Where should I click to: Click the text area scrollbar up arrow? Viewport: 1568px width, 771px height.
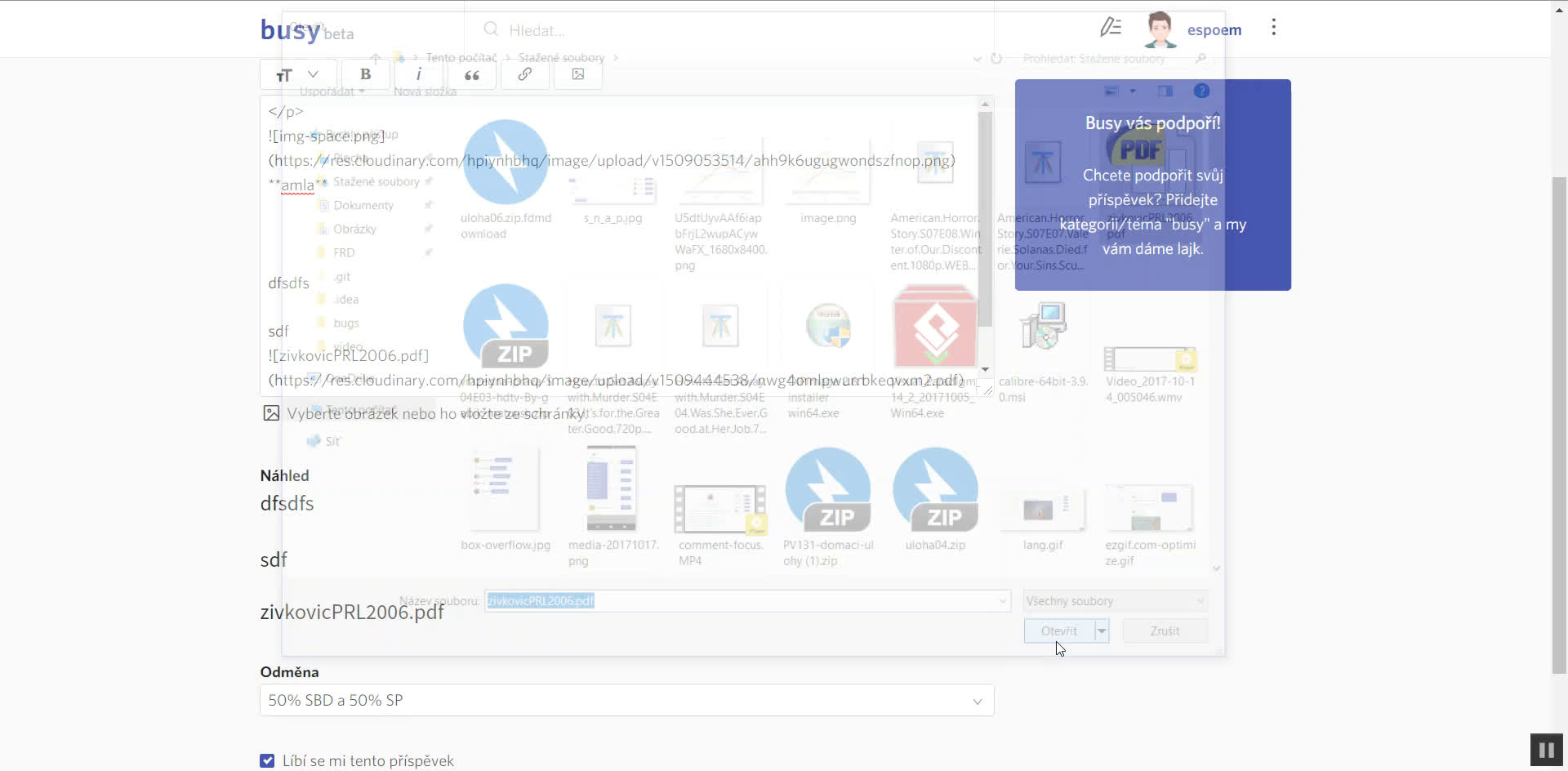(986, 104)
